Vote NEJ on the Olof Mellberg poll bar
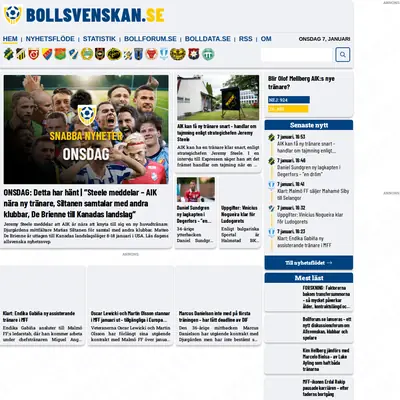This screenshot has width=400, height=400. [289, 100]
